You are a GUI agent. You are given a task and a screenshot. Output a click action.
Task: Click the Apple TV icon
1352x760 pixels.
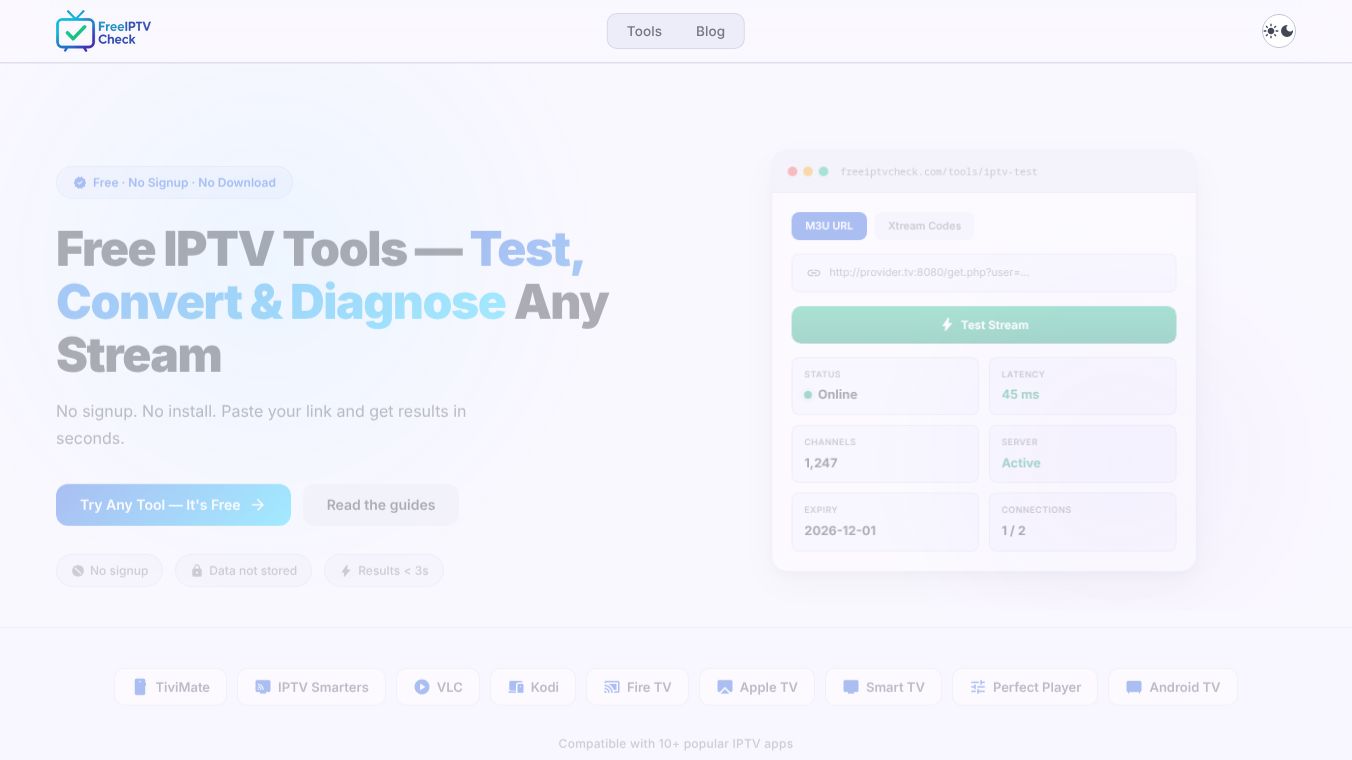(725, 687)
